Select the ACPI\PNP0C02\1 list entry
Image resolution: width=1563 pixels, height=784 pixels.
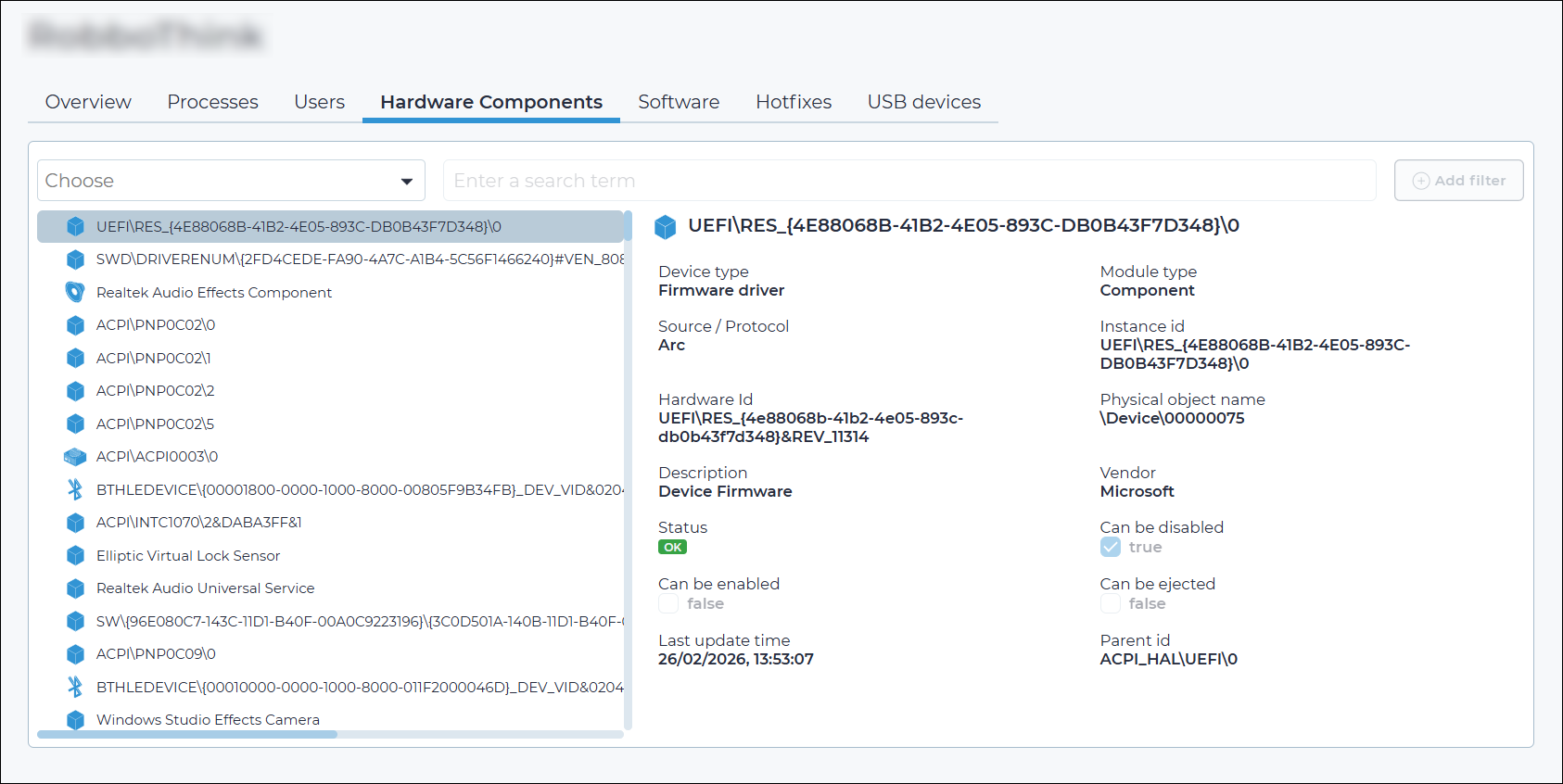click(330, 358)
